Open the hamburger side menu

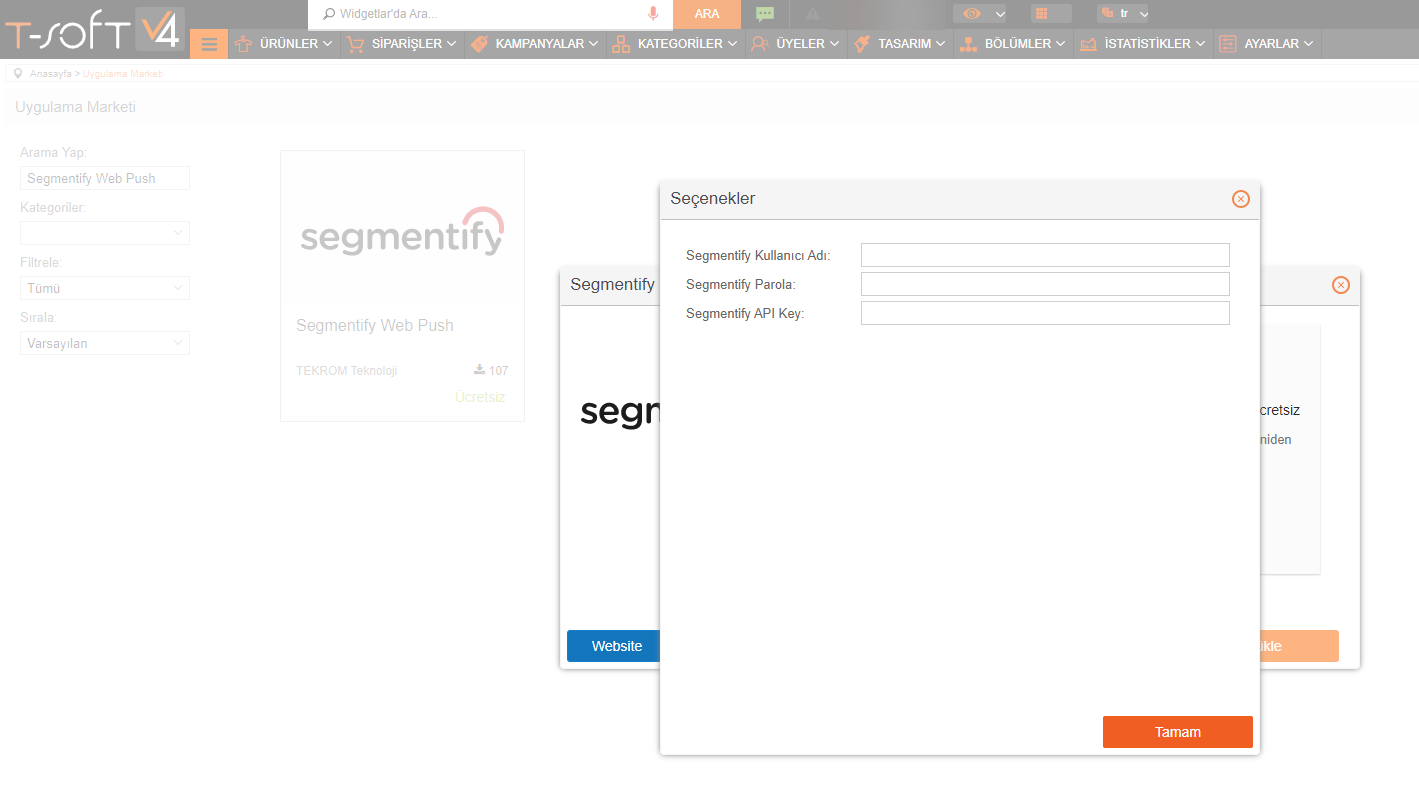[x=209, y=44]
